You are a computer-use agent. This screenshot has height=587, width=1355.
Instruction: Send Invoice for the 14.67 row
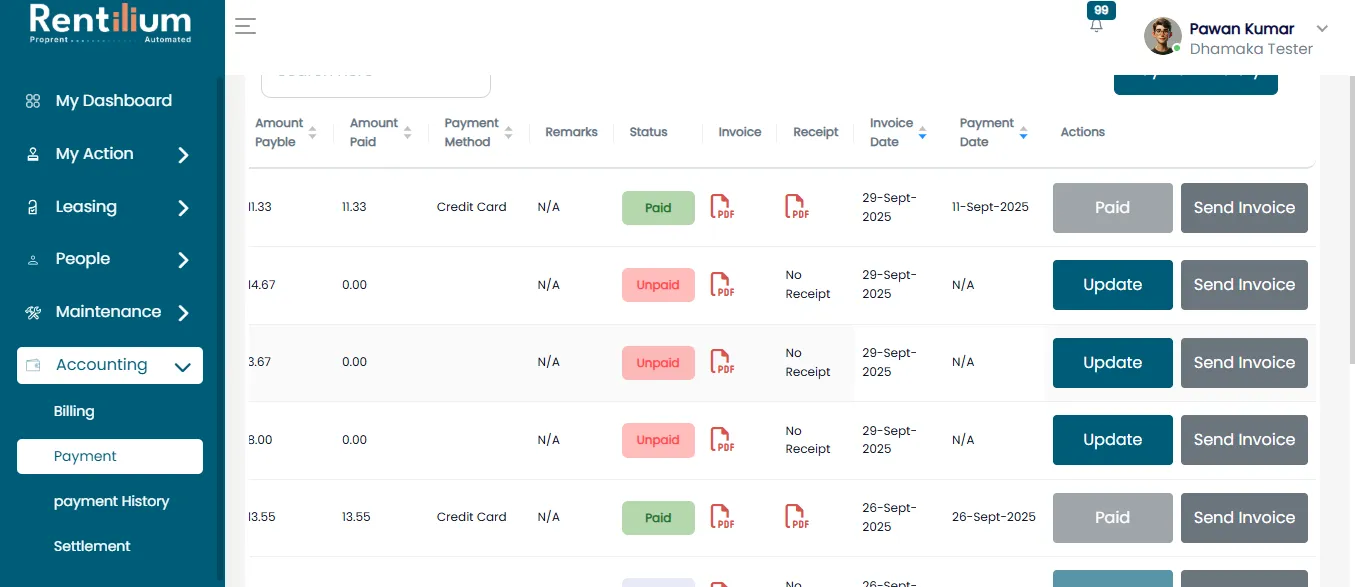tap(1244, 285)
